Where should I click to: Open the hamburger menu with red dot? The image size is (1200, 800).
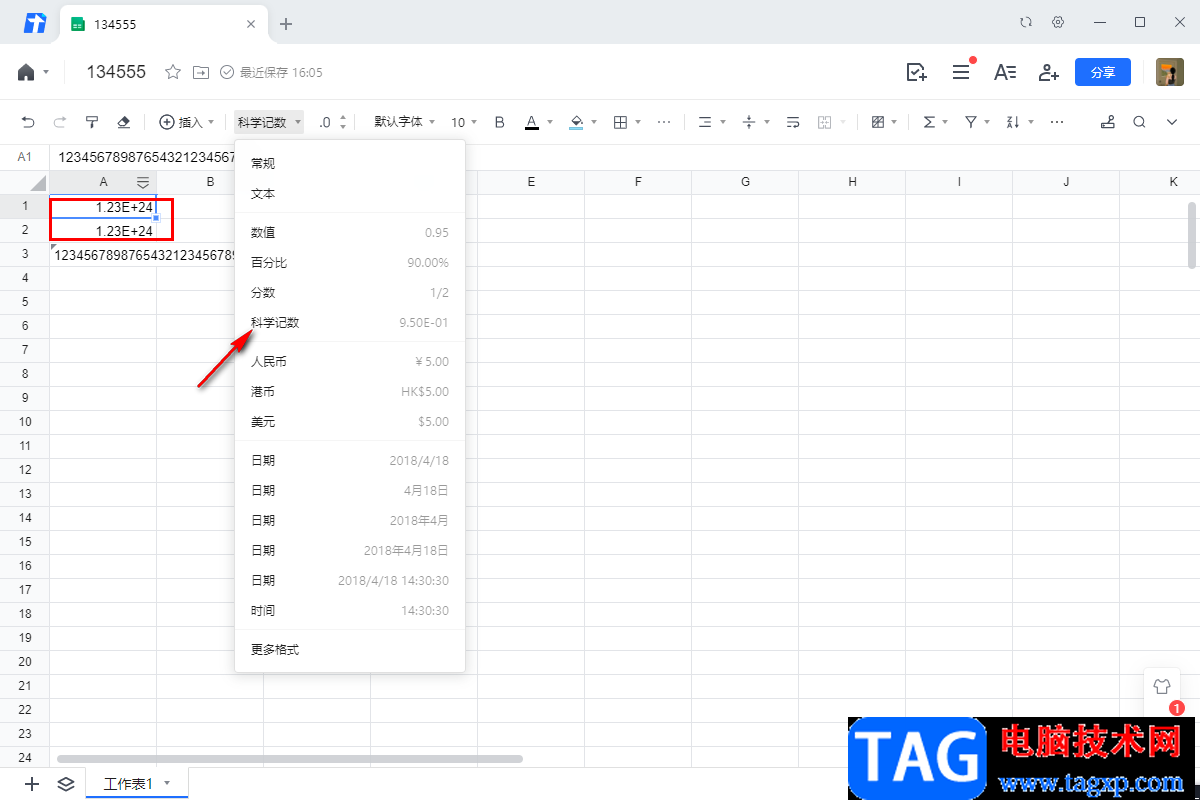(961, 72)
